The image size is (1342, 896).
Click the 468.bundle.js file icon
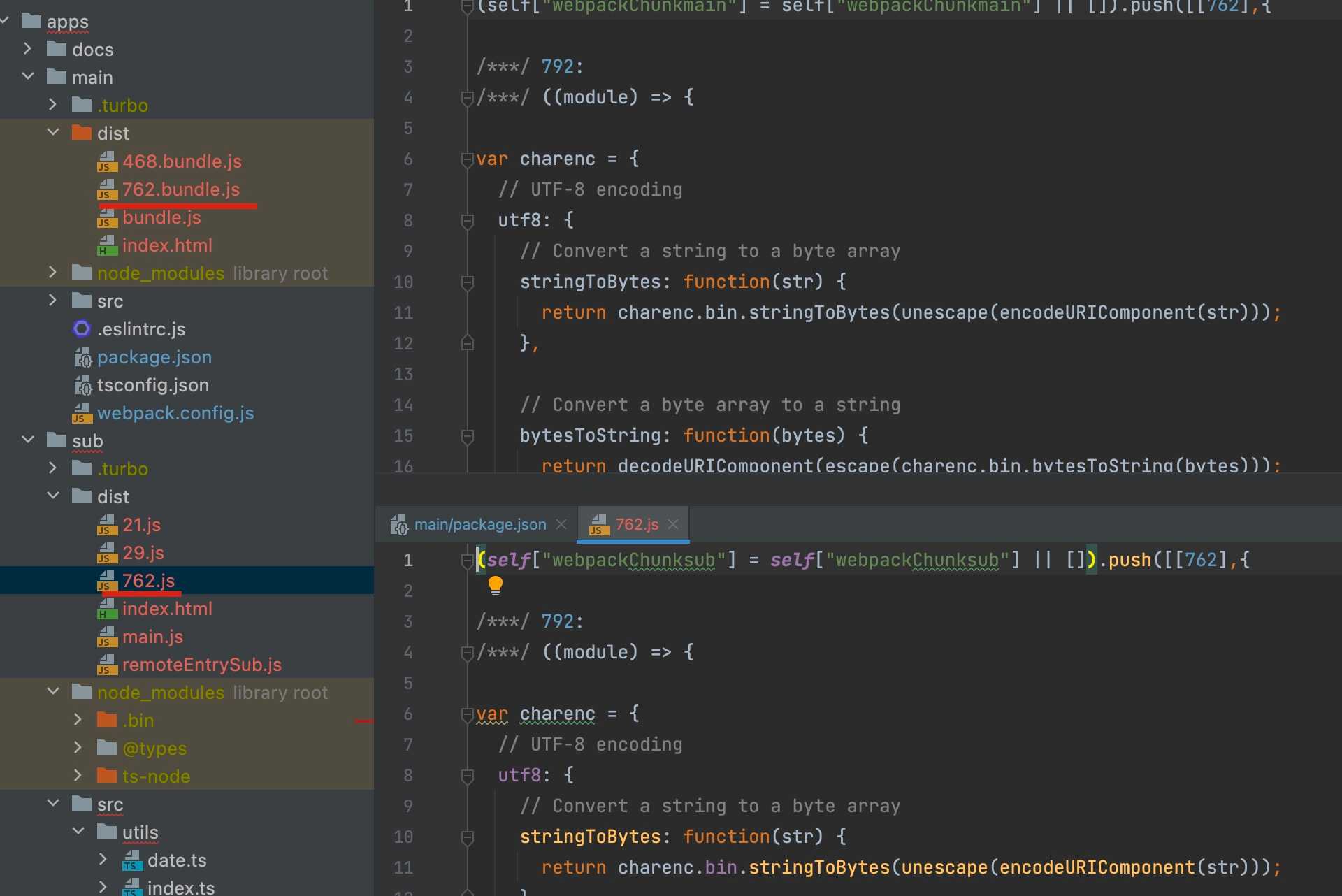(107, 161)
